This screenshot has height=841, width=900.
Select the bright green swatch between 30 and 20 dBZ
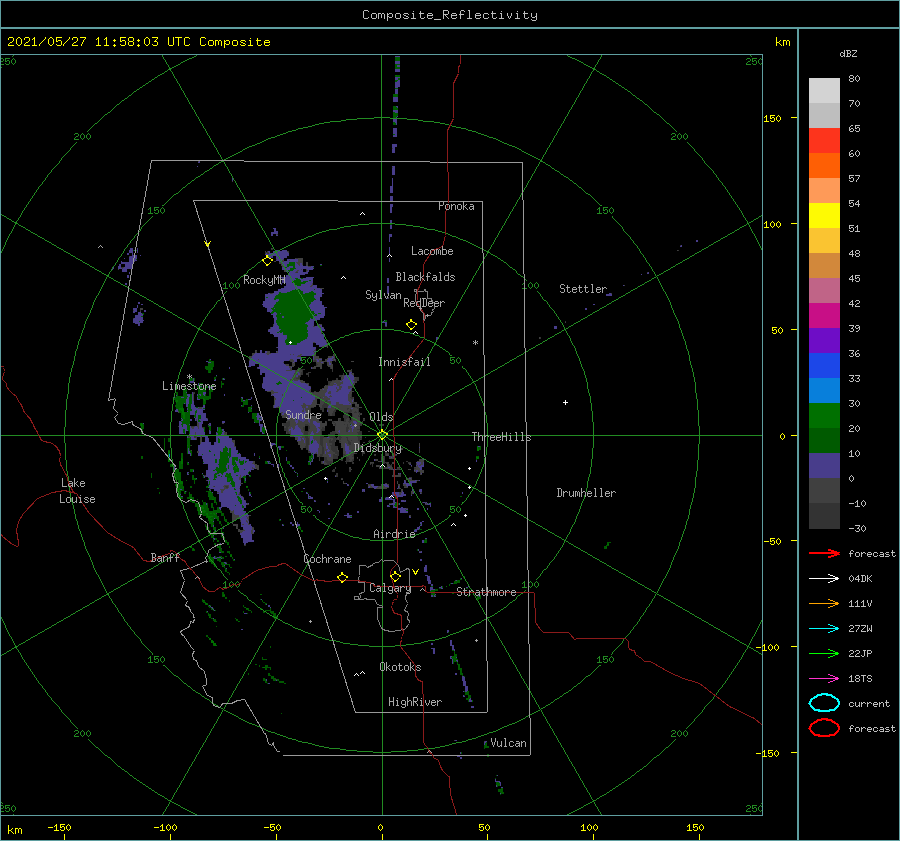pyautogui.click(x=824, y=415)
